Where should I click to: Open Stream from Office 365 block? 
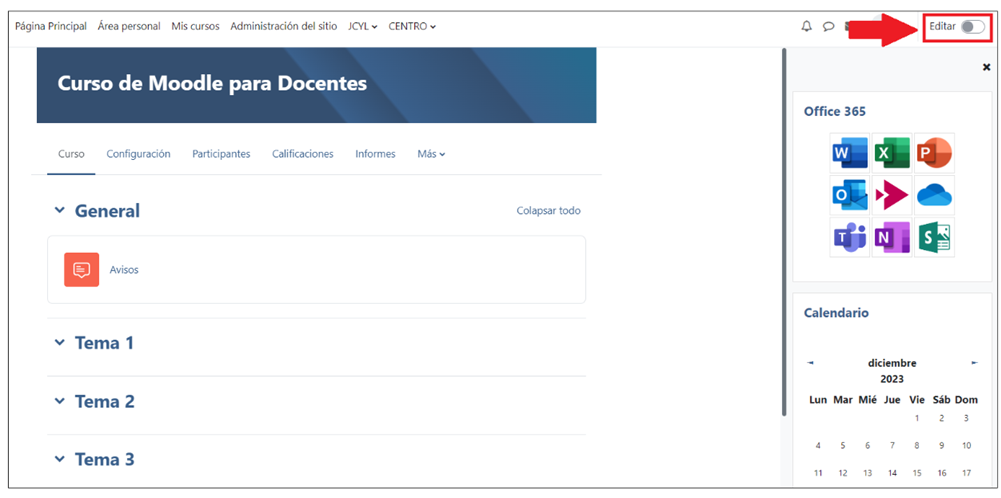pyautogui.click(x=892, y=195)
